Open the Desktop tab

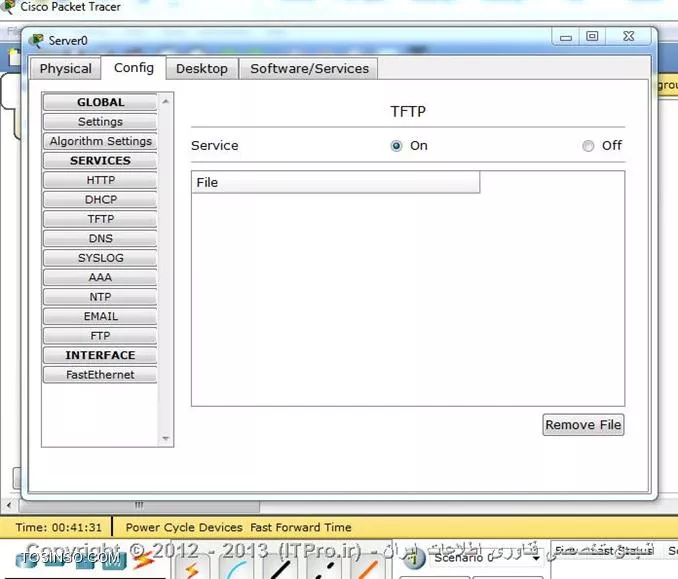pyautogui.click(x=201, y=69)
